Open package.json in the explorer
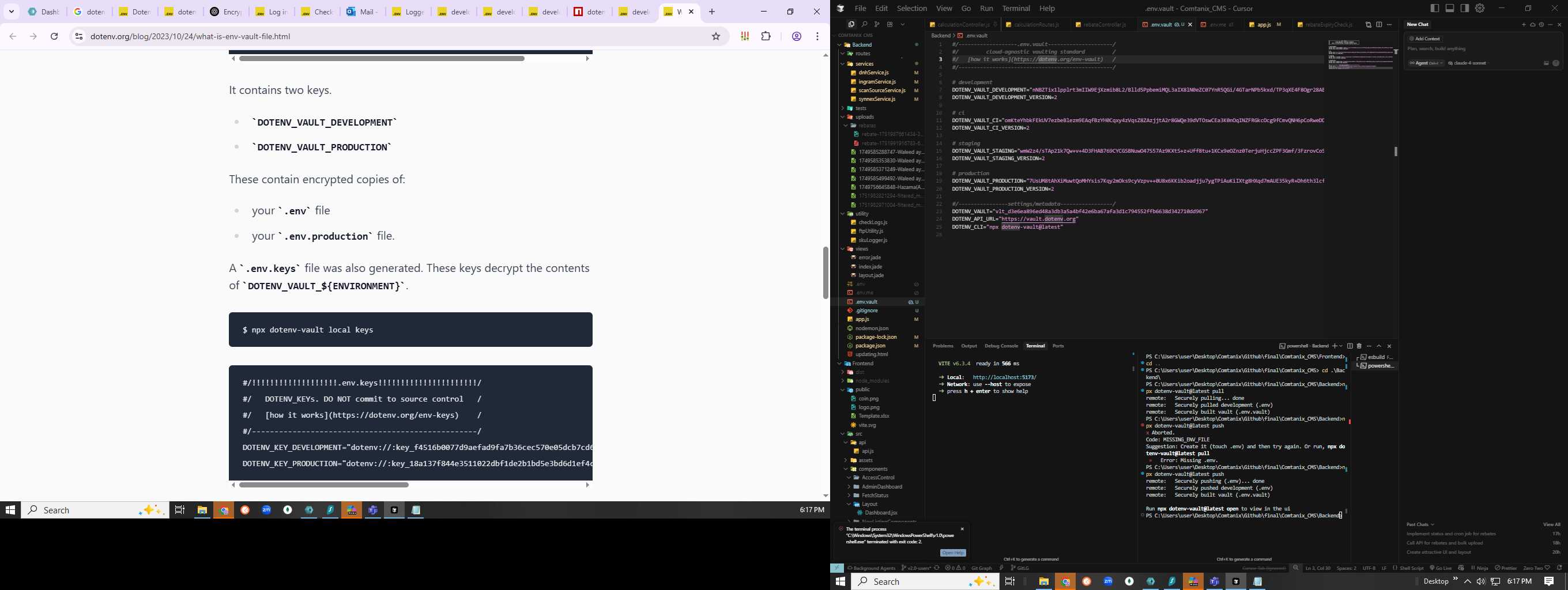This screenshot has height=590, width=1568. tap(870, 346)
